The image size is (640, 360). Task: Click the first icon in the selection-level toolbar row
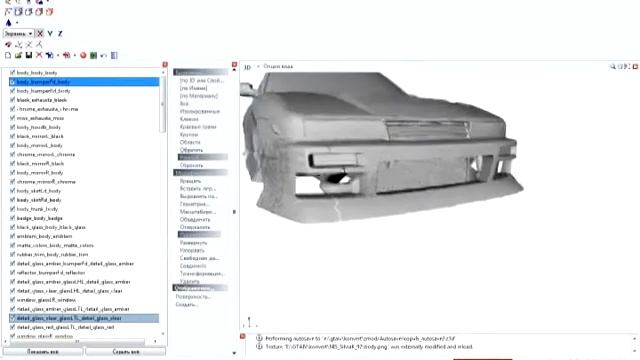(8, 12)
